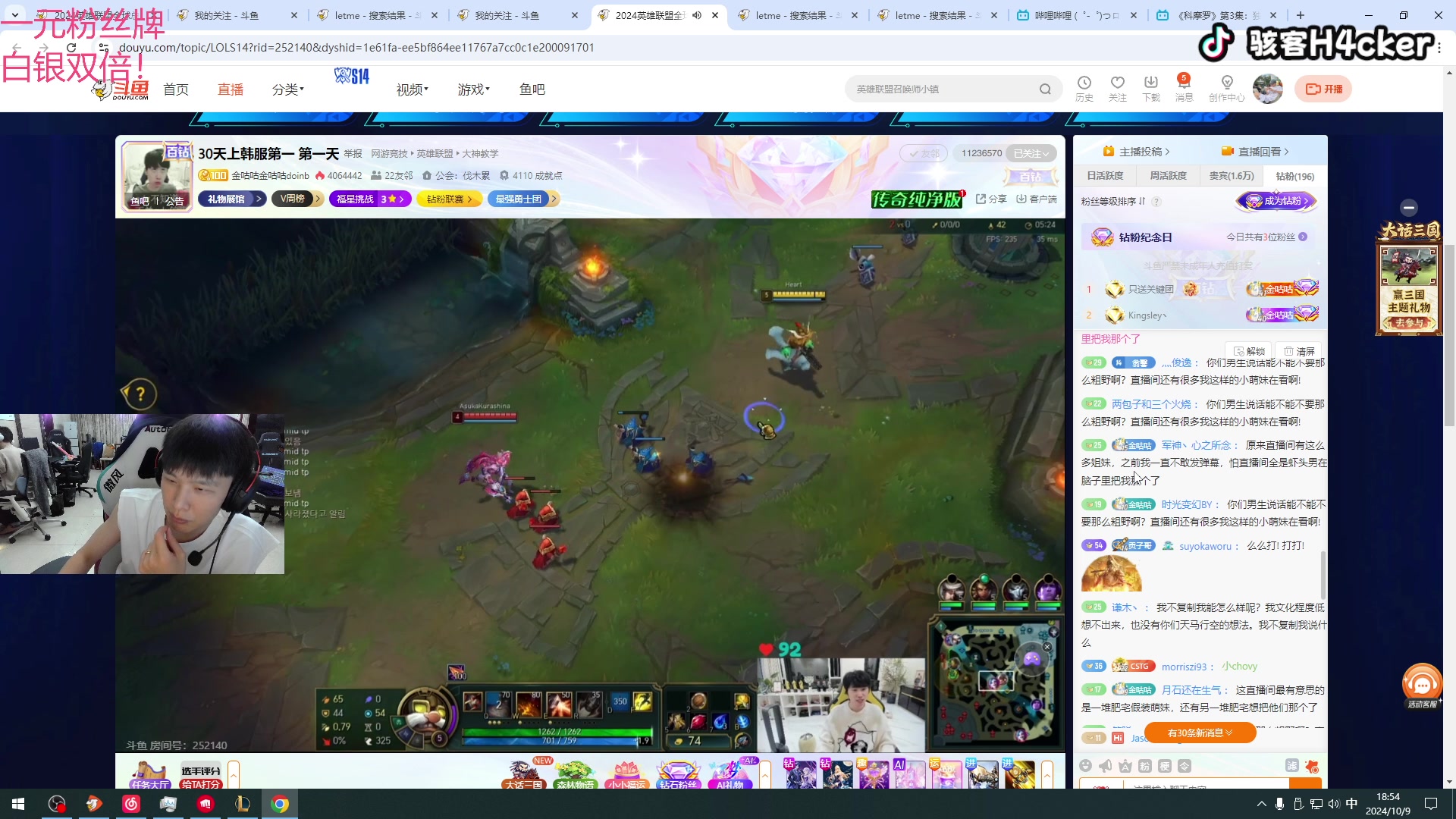
Task: Open the Windows Start button
Action: [18, 804]
